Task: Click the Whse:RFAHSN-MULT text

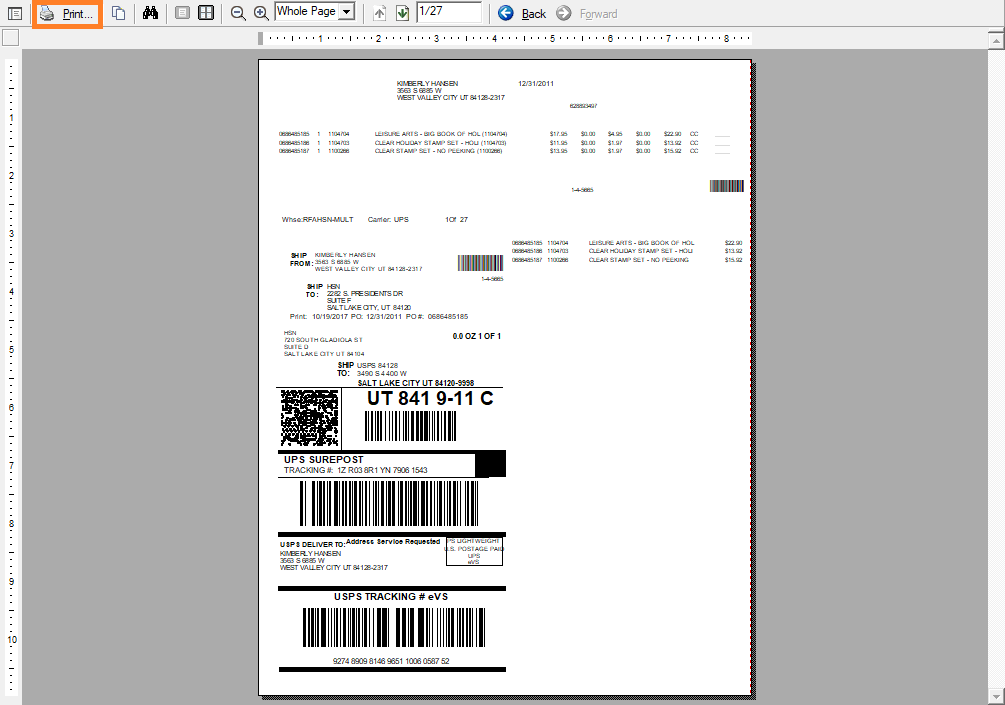Action: click(x=318, y=219)
